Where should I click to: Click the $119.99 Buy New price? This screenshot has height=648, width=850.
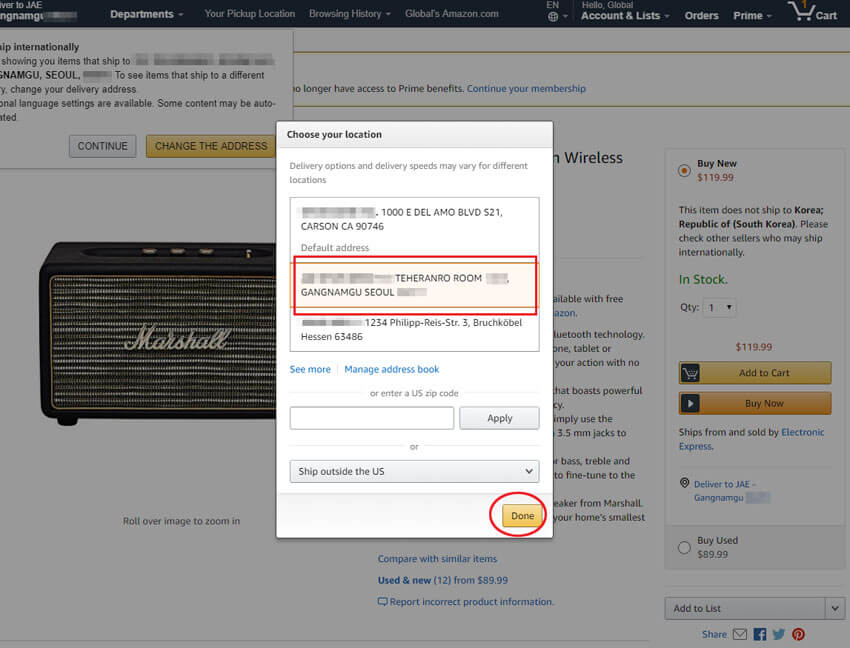pos(715,177)
